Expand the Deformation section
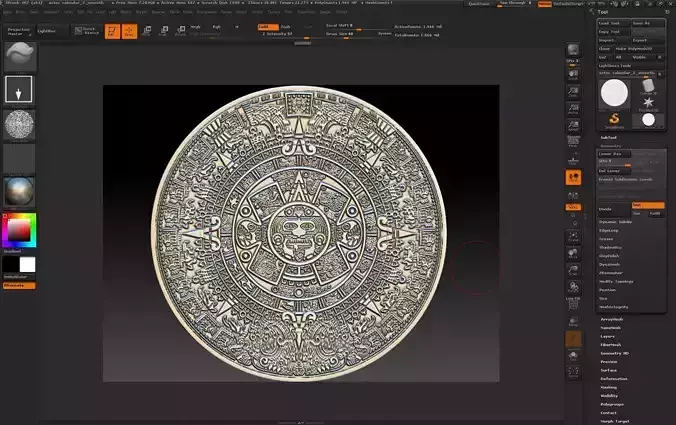The image size is (676, 425). point(614,379)
